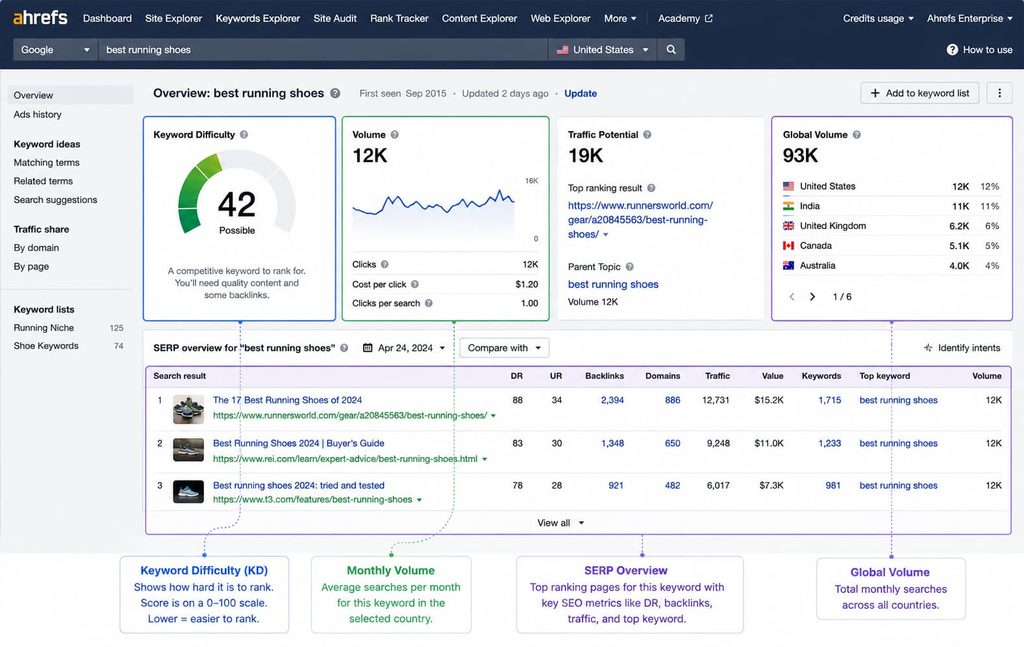1024x647 pixels.
Task: Click the calendar icon beside Apr 24, 2024
Action: (x=368, y=348)
